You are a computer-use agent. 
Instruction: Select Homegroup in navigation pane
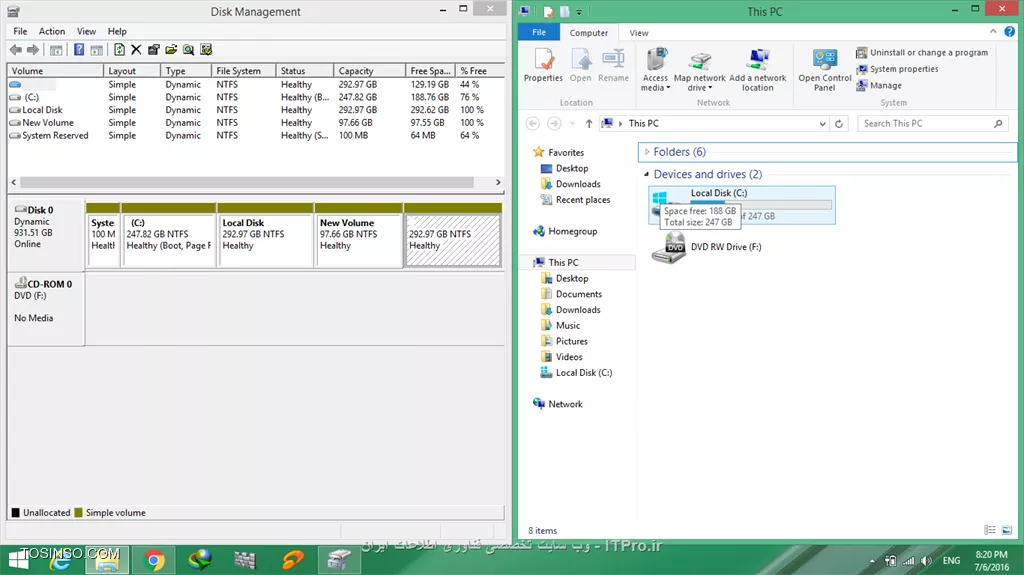(x=565, y=231)
